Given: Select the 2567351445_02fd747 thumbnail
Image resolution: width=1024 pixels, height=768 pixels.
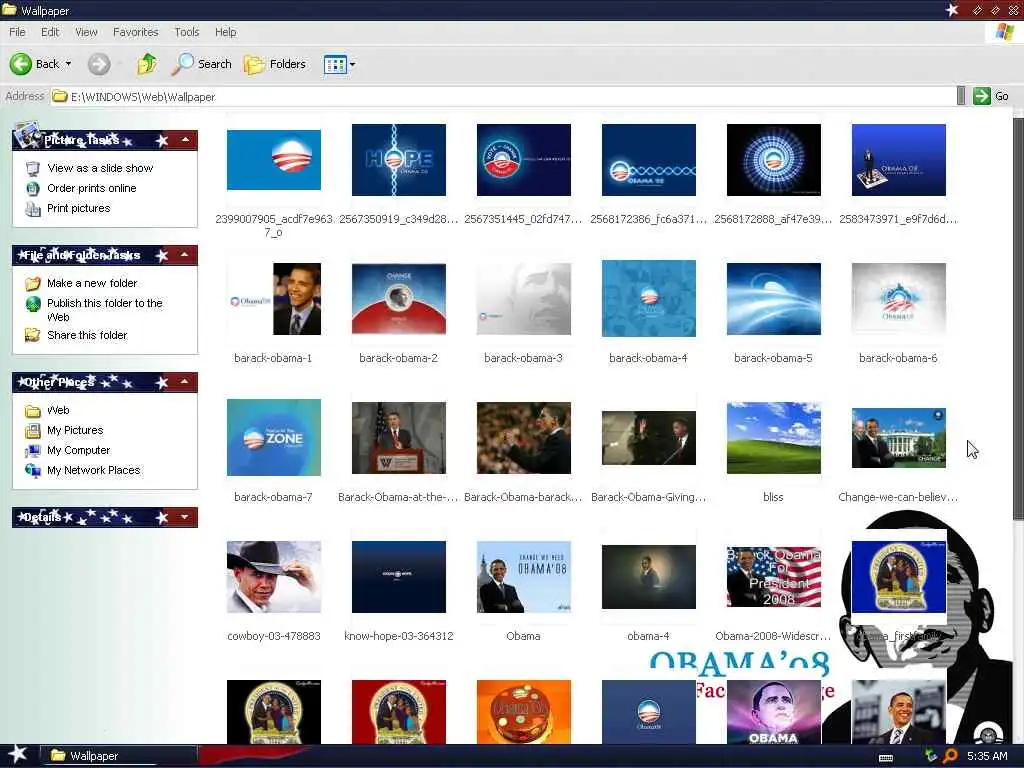Looking at the screenshot, I should pyautogui.click(x=524, y=160).
